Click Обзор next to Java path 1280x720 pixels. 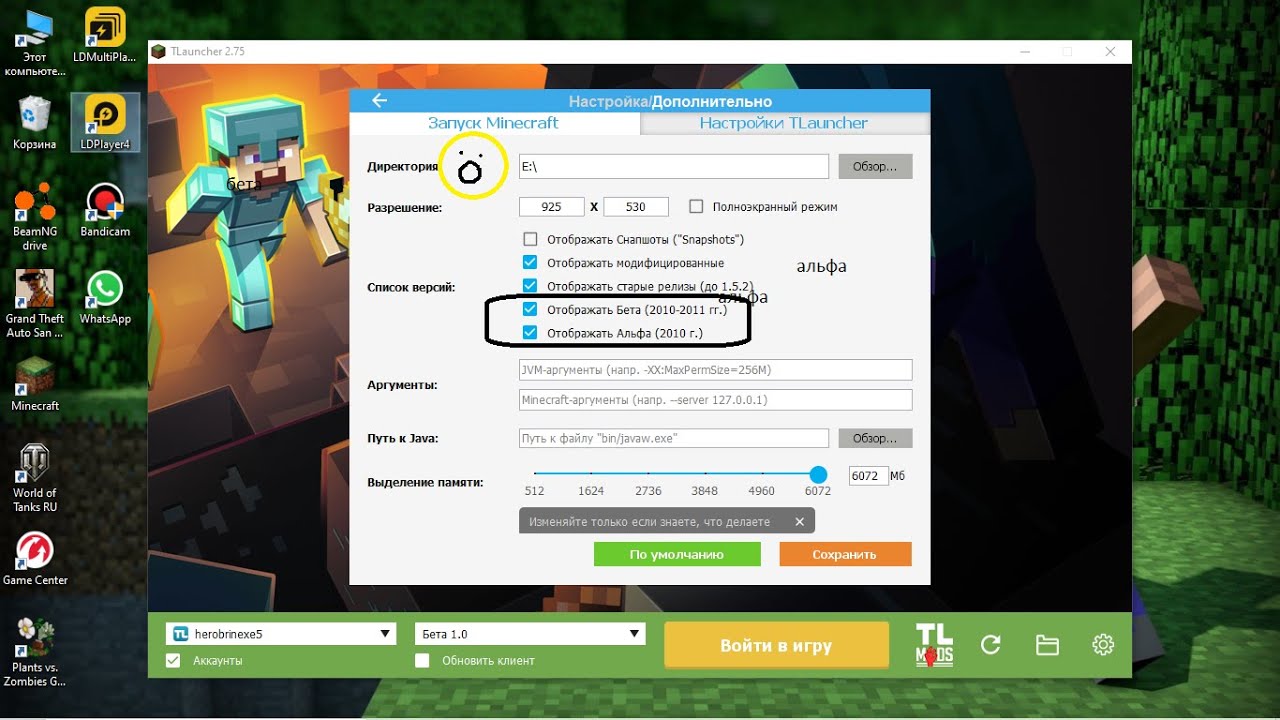point(875,438)
